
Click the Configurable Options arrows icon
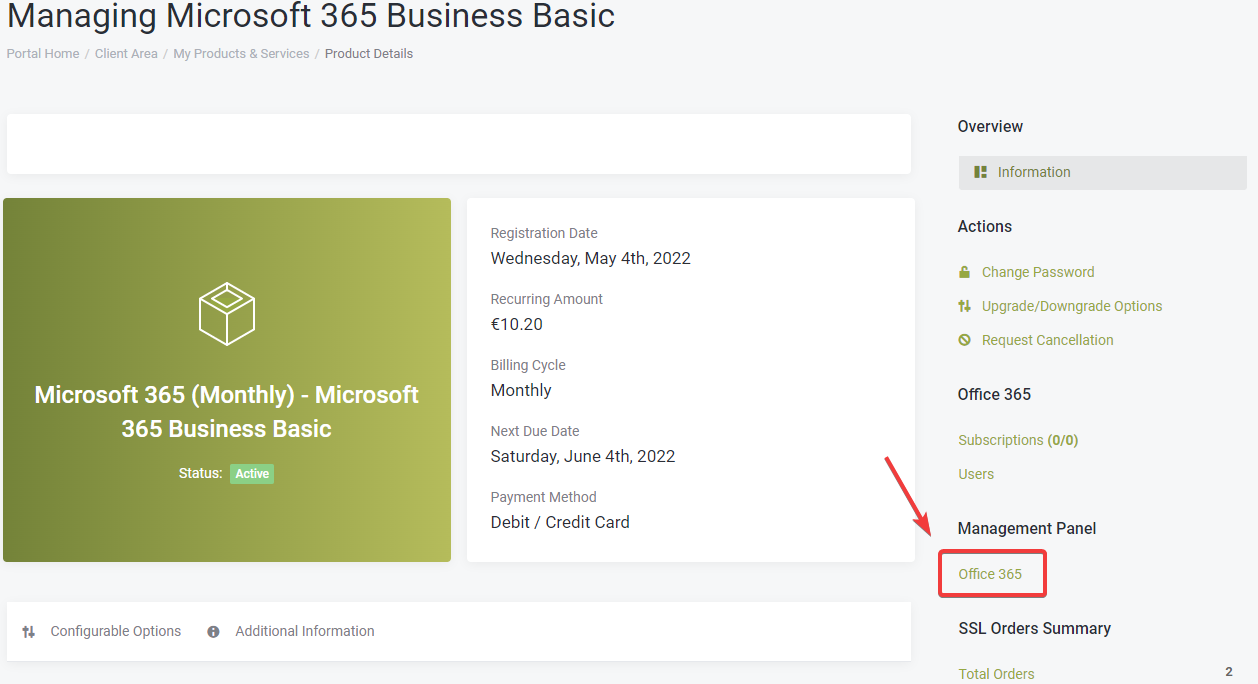tap(29, 632)
